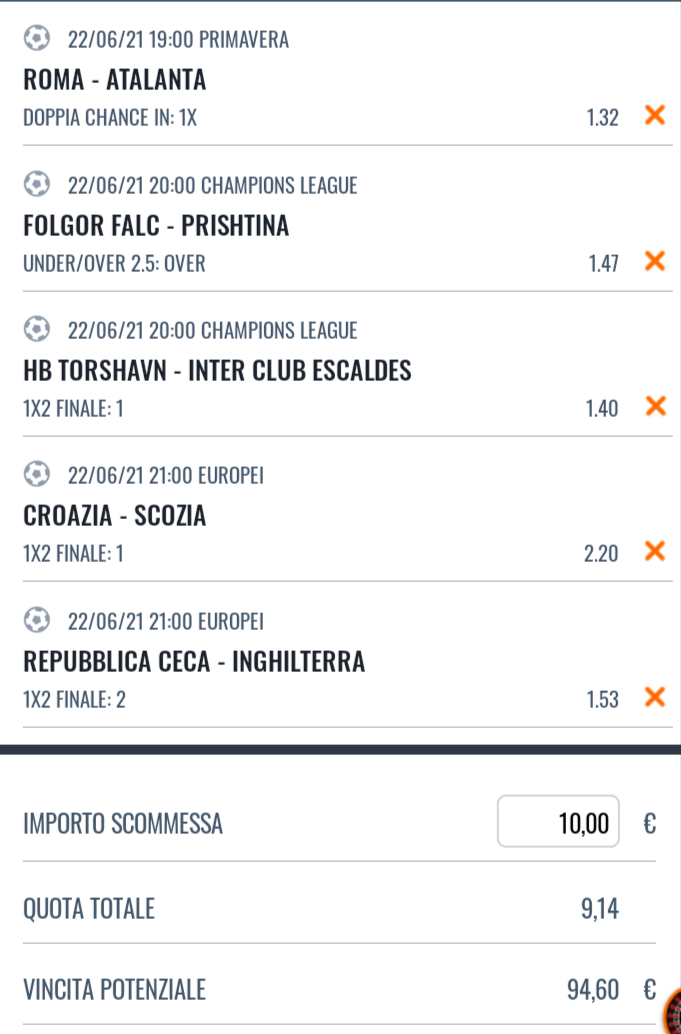
Task: Click soccer ball icon above Croazia - Scozia
Action: point(37,476)
